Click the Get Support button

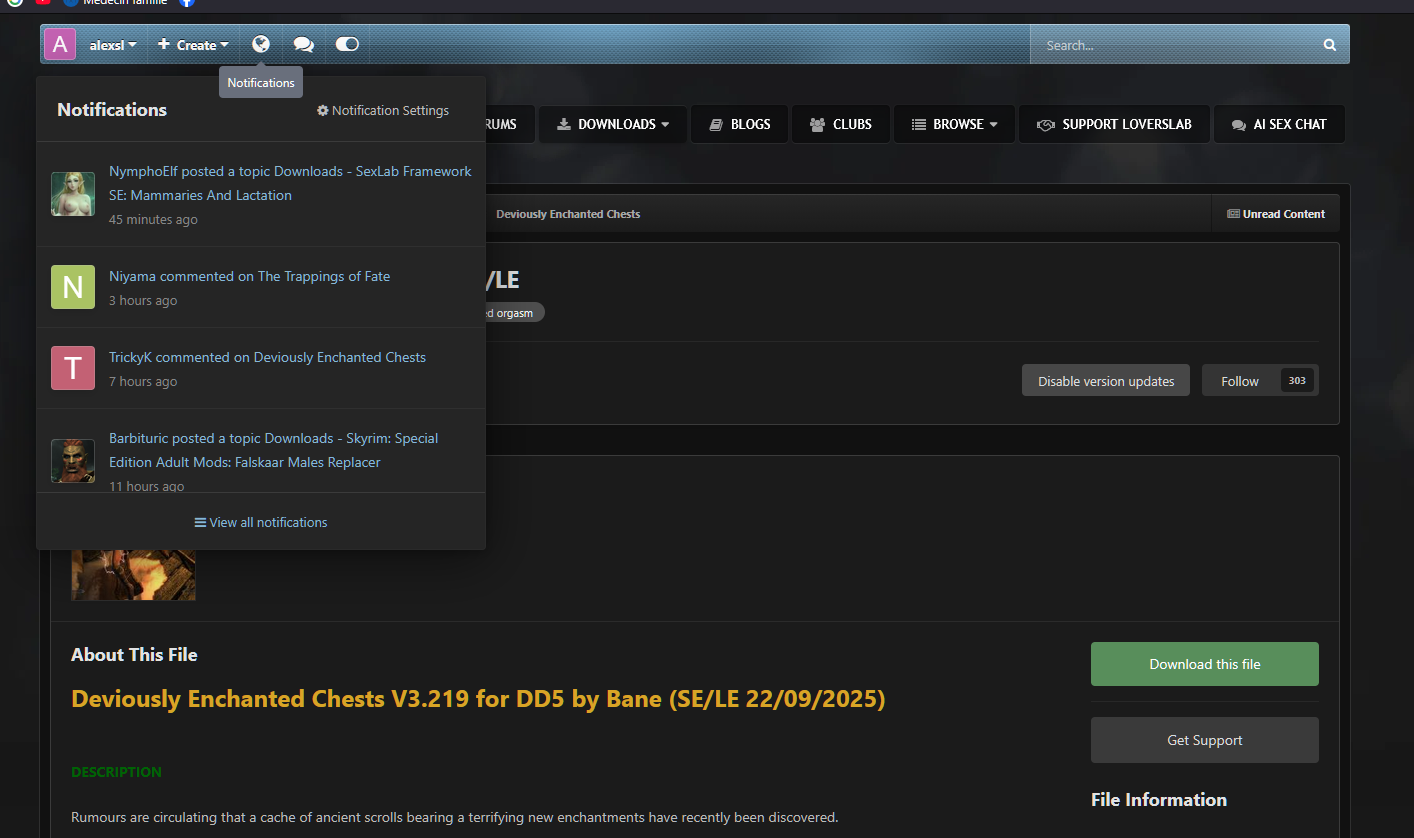pyautogui.click(x=1205, y=740)
